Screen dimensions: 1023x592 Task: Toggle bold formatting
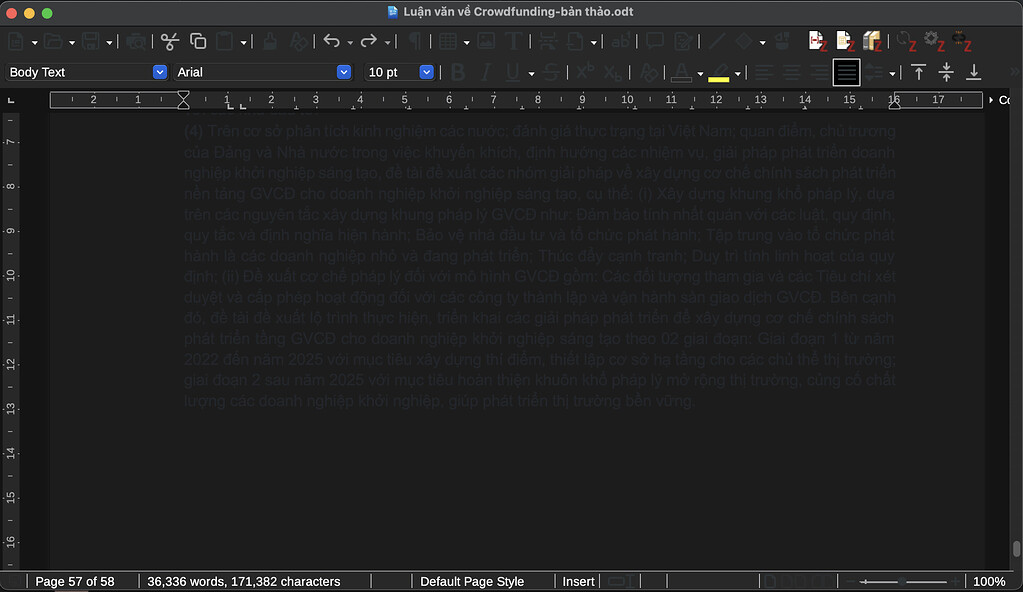click(457, 71)
